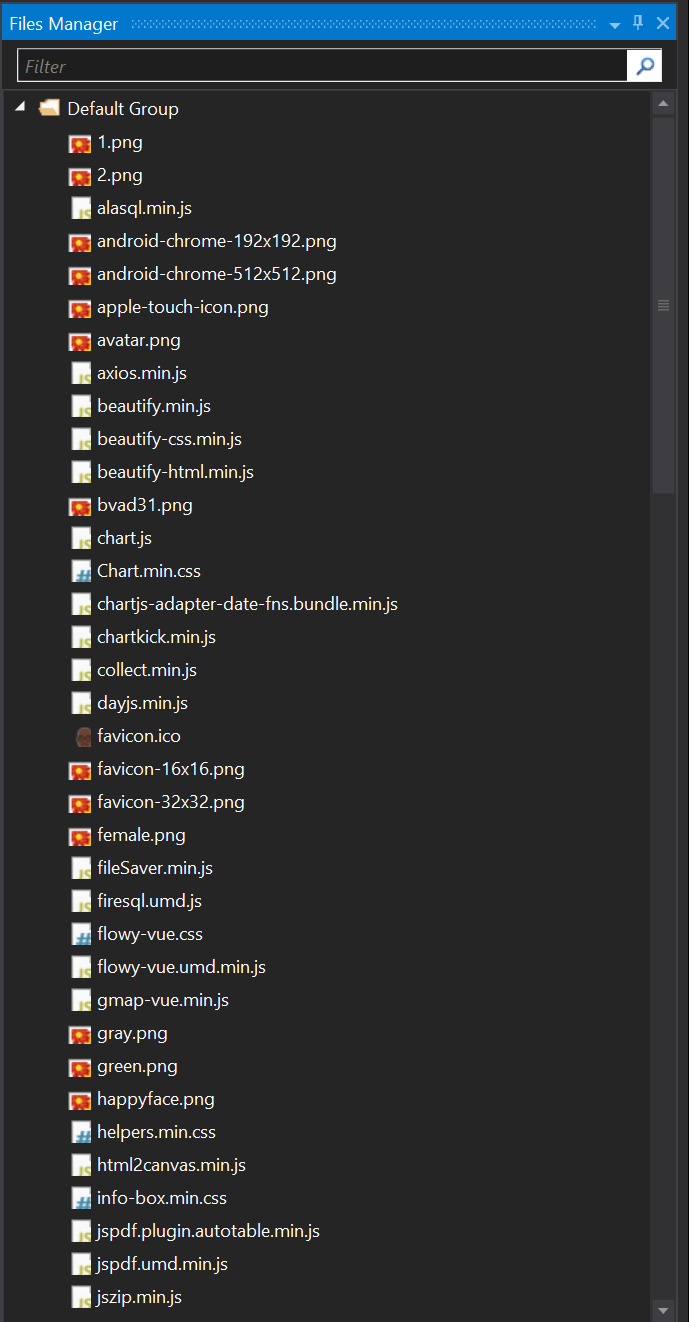The width and height of the screenshot is (689, 1322).
Task: Click the image icon beside gray.png
Action: (x=80, y=1034)
